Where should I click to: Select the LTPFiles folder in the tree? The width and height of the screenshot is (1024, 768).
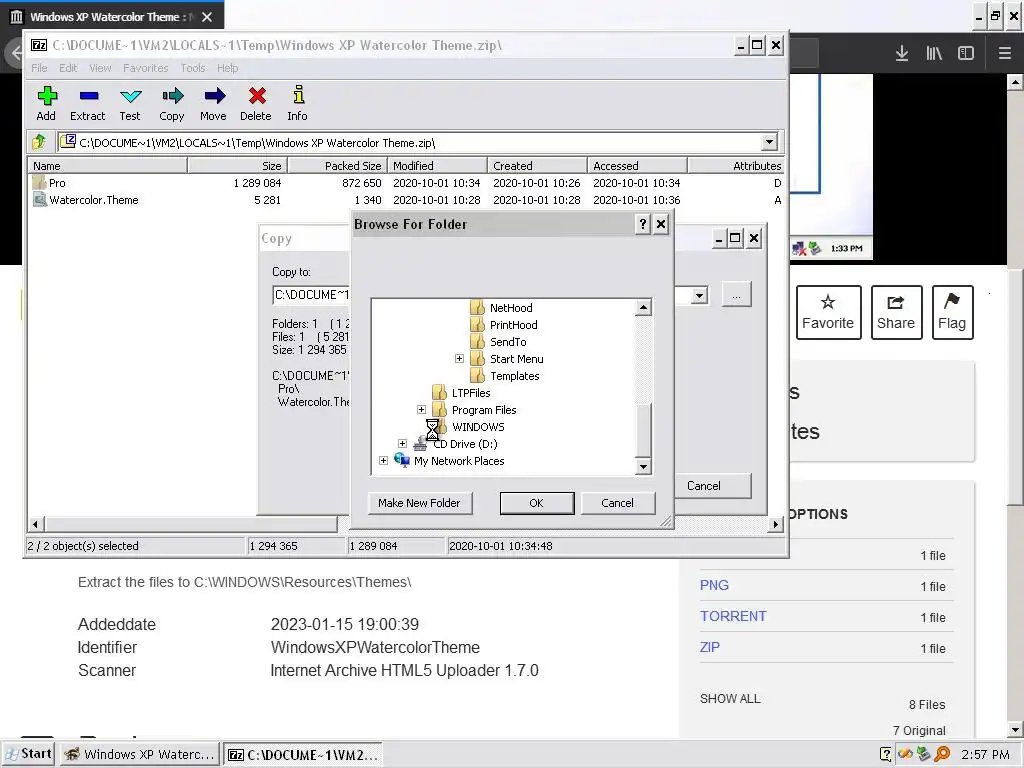pos(471,392)
